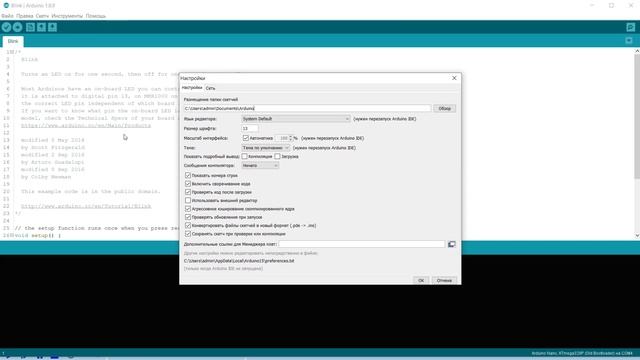The image size is (640, 360).
Task: Click the editor scrollbar down arrow
Action: click(x=637, y=236)
